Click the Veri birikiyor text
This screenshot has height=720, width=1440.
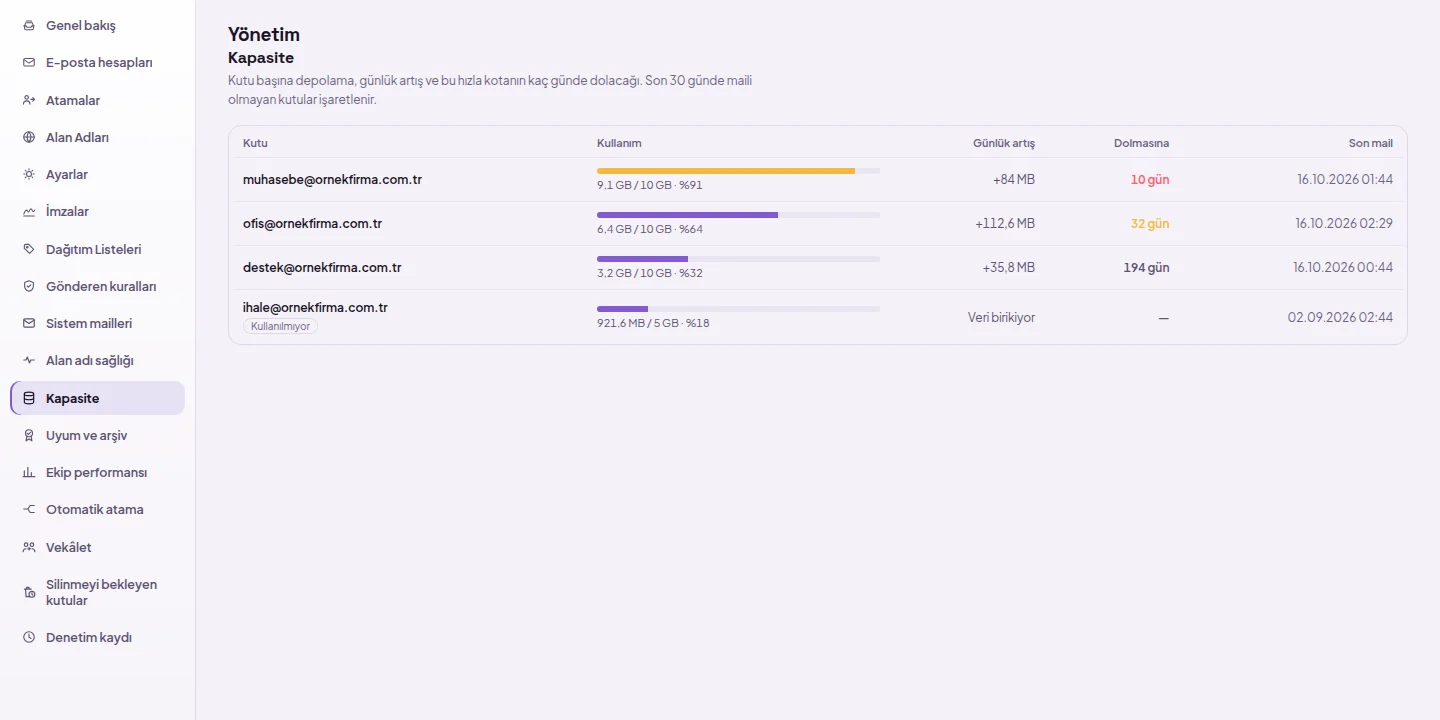click(1001, 317)
